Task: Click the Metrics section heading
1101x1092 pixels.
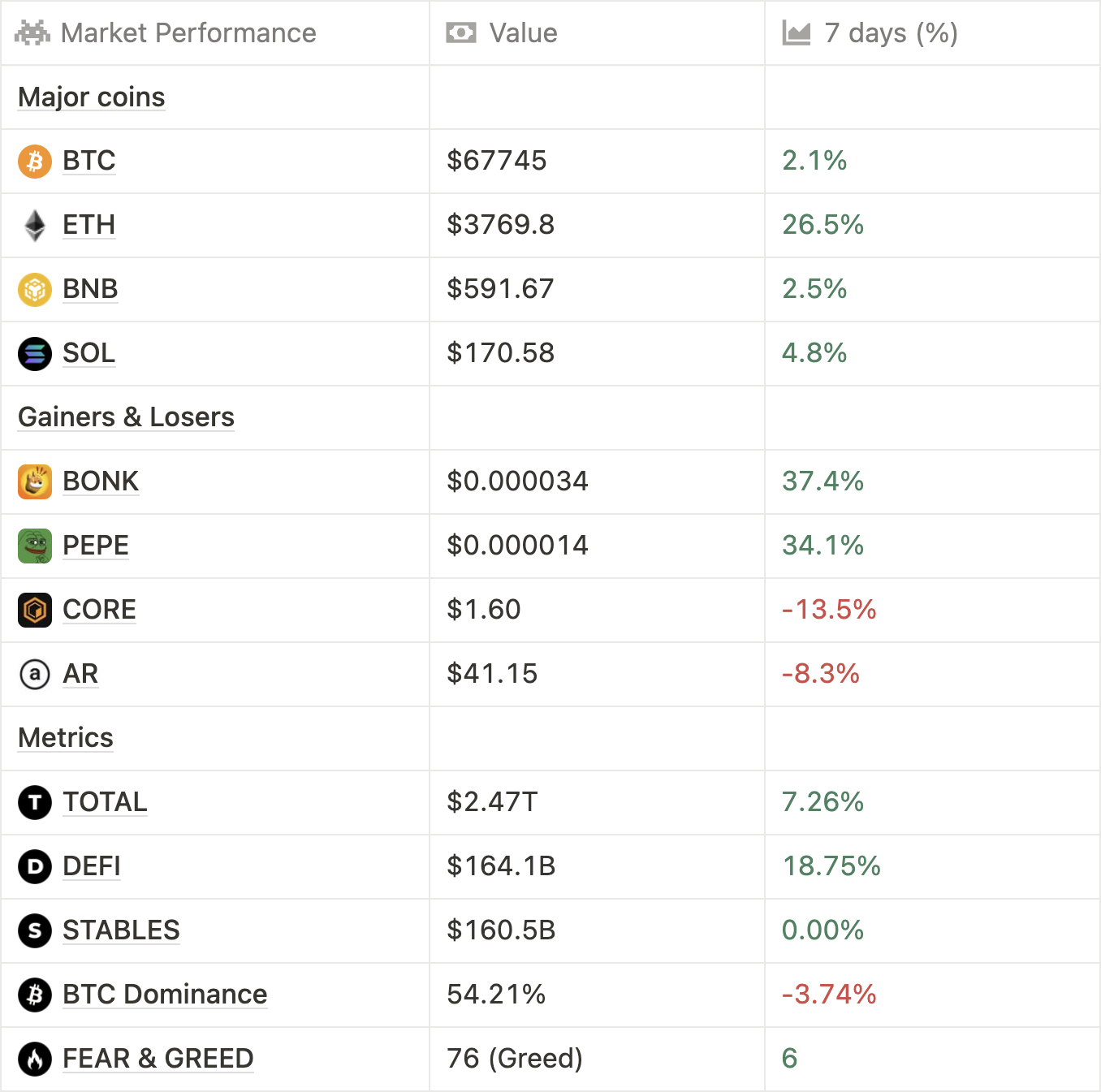Action: pos(66,738)
